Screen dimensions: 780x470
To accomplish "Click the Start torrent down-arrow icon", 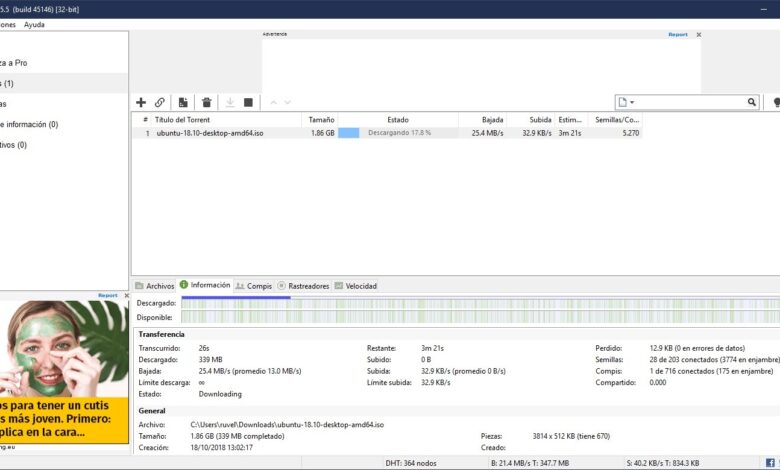I will coord(230,102).
